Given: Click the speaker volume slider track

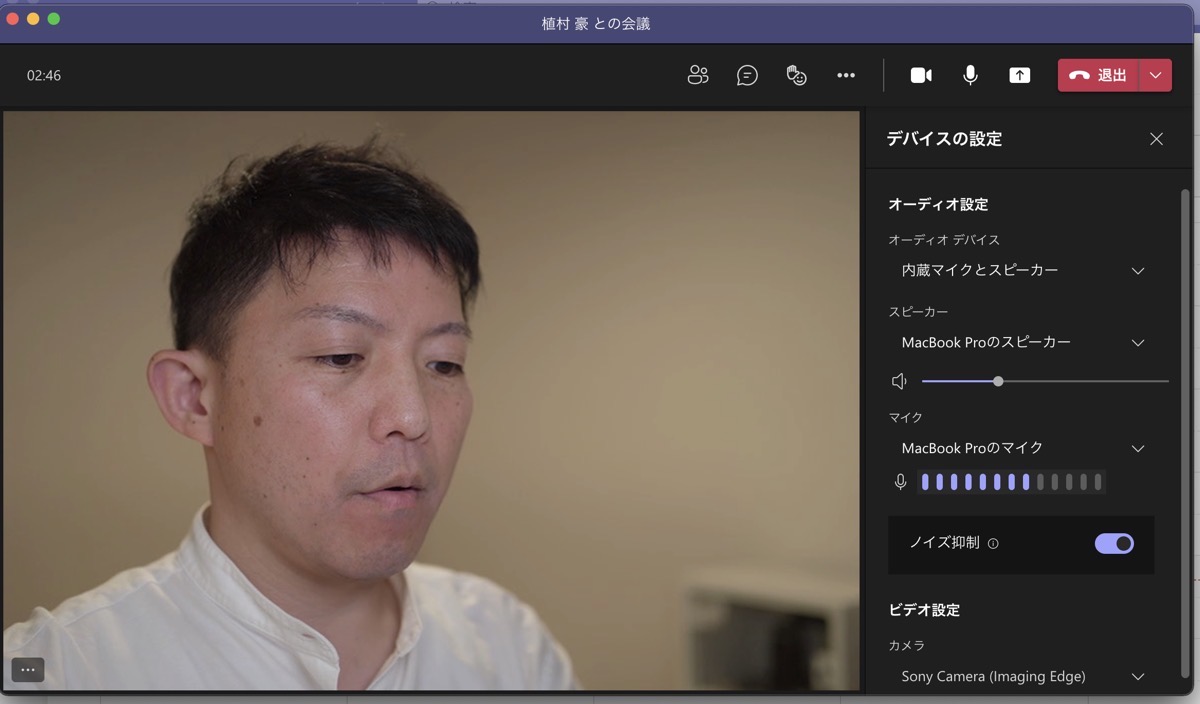Looking at the screenshot, I should 1080,381.
